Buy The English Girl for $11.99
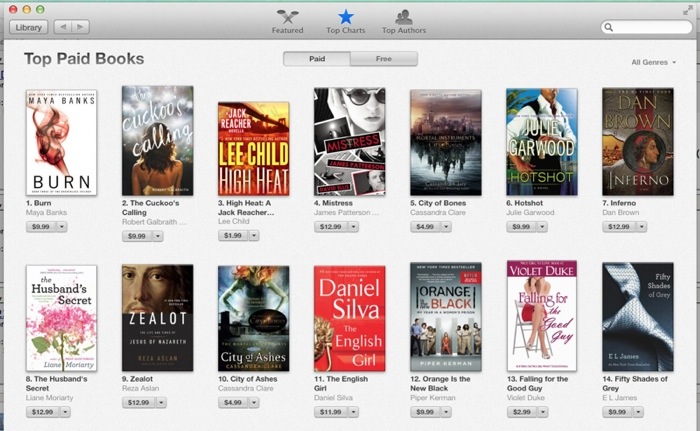This screenshot has width=700, height=431. tap(330, 412)
